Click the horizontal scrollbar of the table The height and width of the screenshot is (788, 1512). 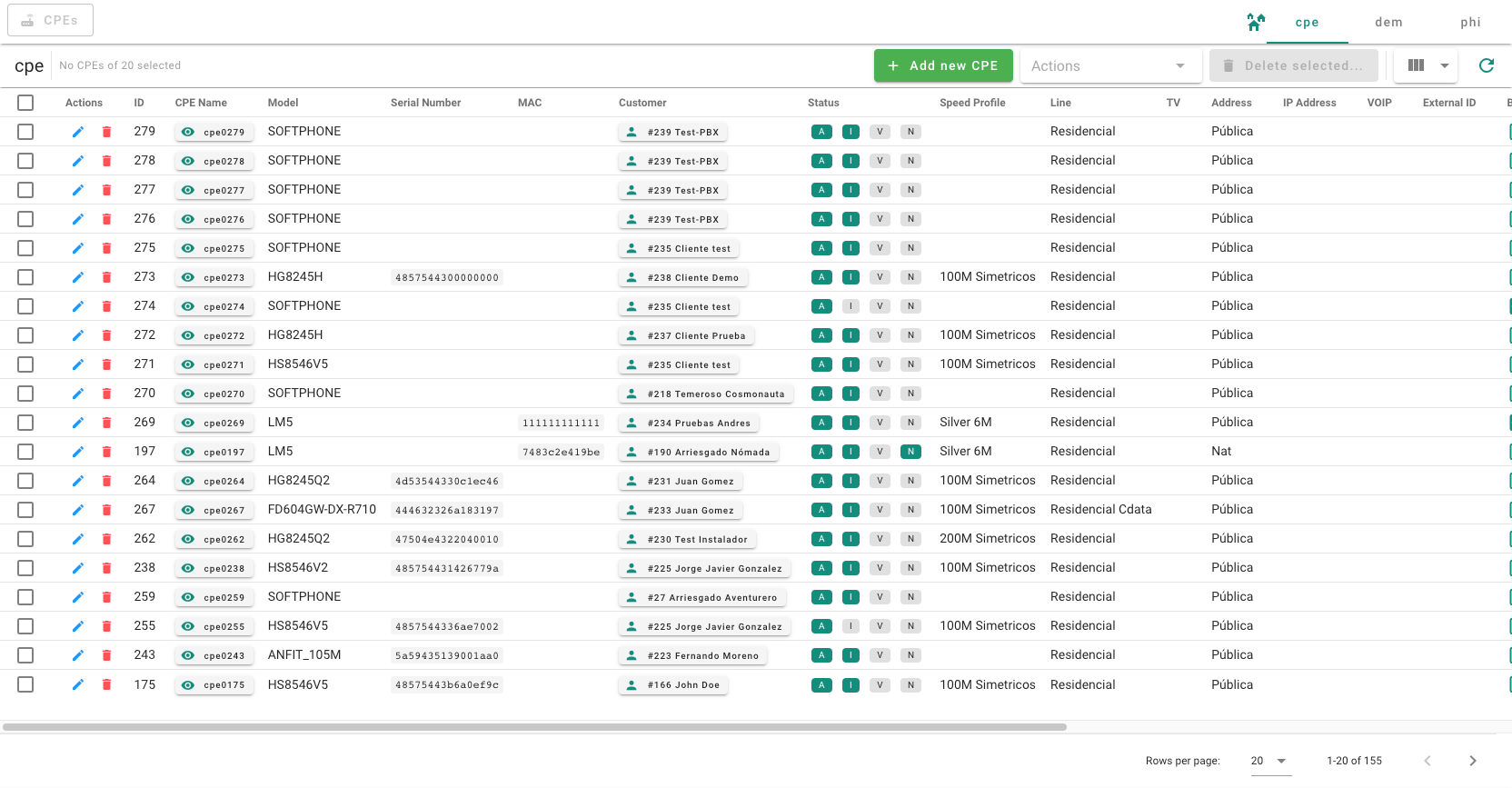coord(534,727)
